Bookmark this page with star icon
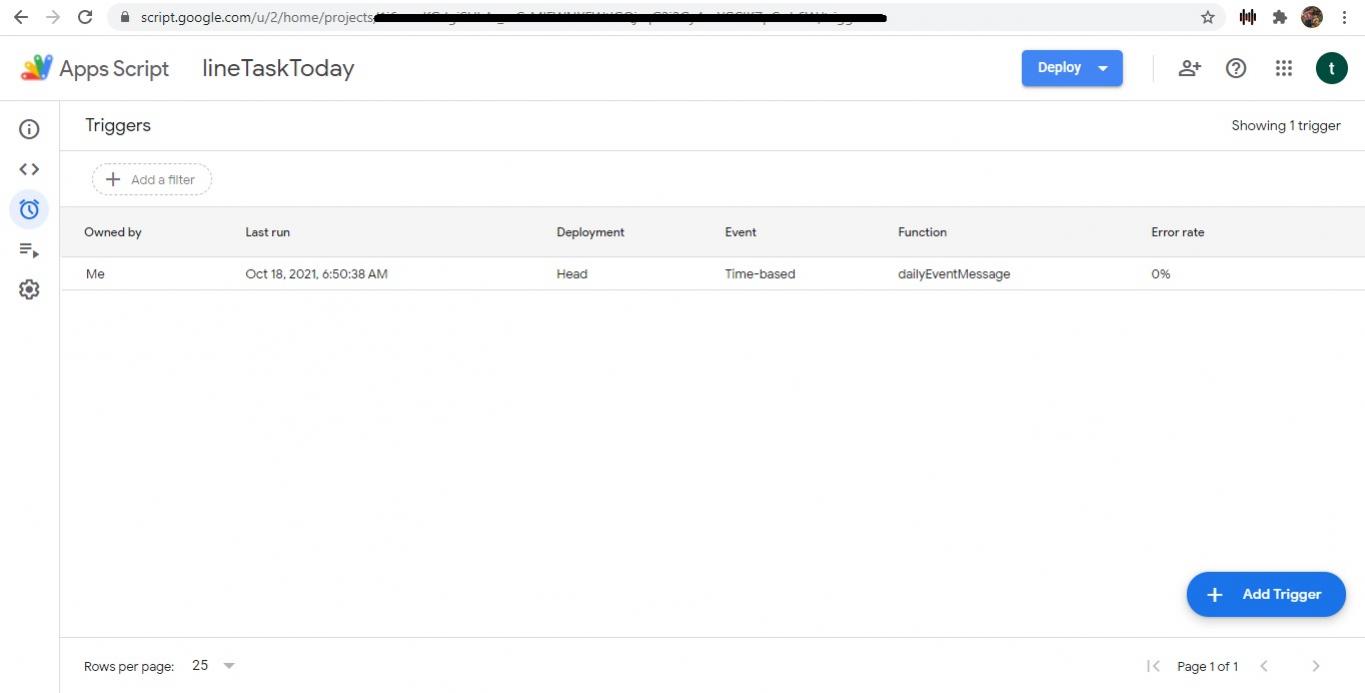Viewport: 1365px width, 693px height. (x=1207, y=17)
